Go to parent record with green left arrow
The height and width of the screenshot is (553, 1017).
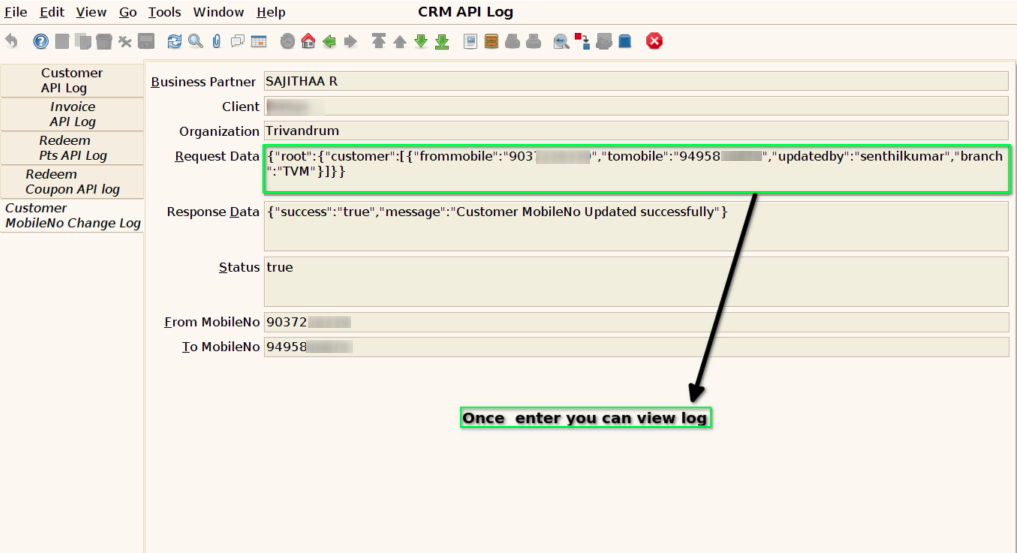point(329,41)
